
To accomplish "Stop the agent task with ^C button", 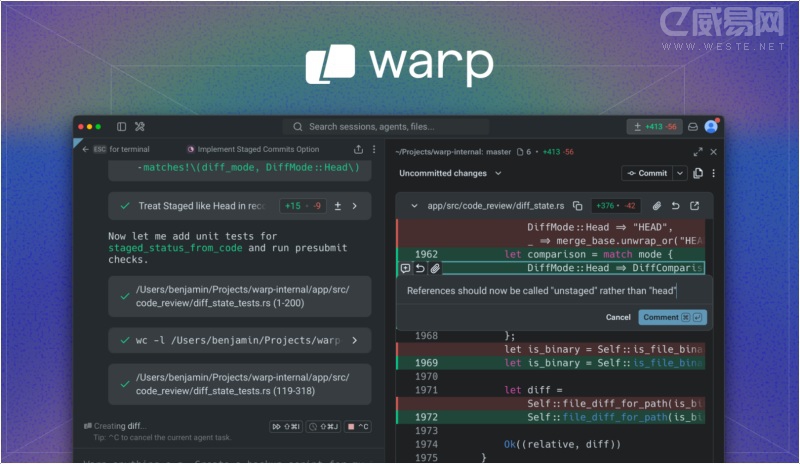I will coord(358,426).
